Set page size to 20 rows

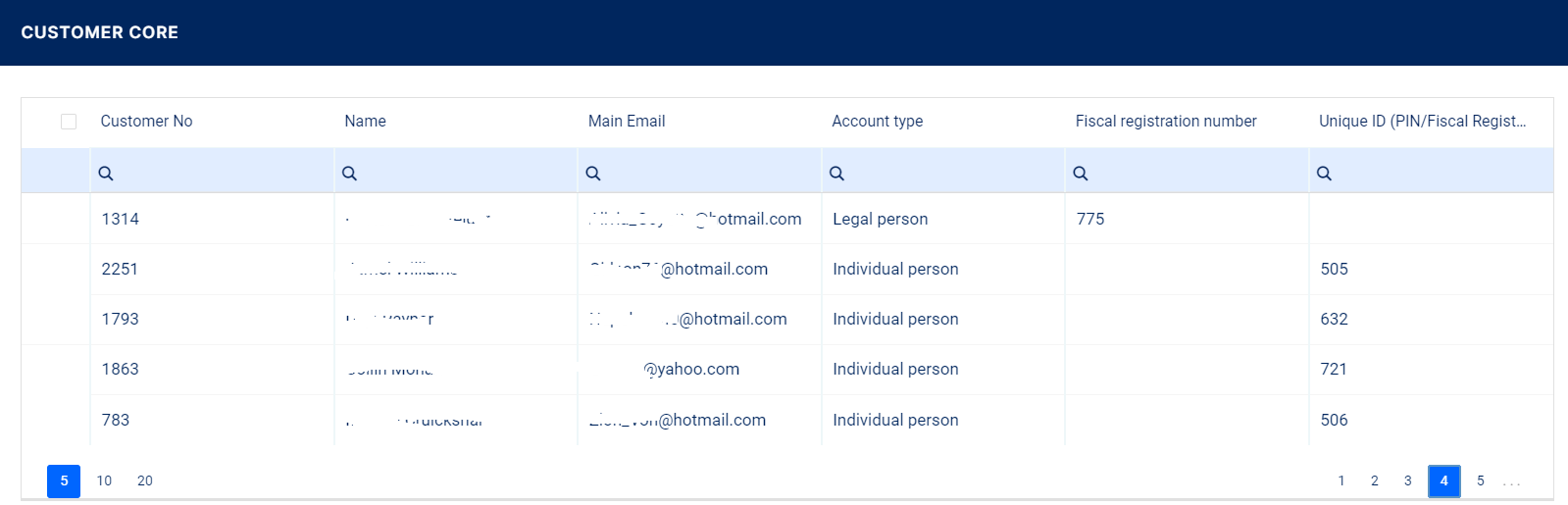145,480
